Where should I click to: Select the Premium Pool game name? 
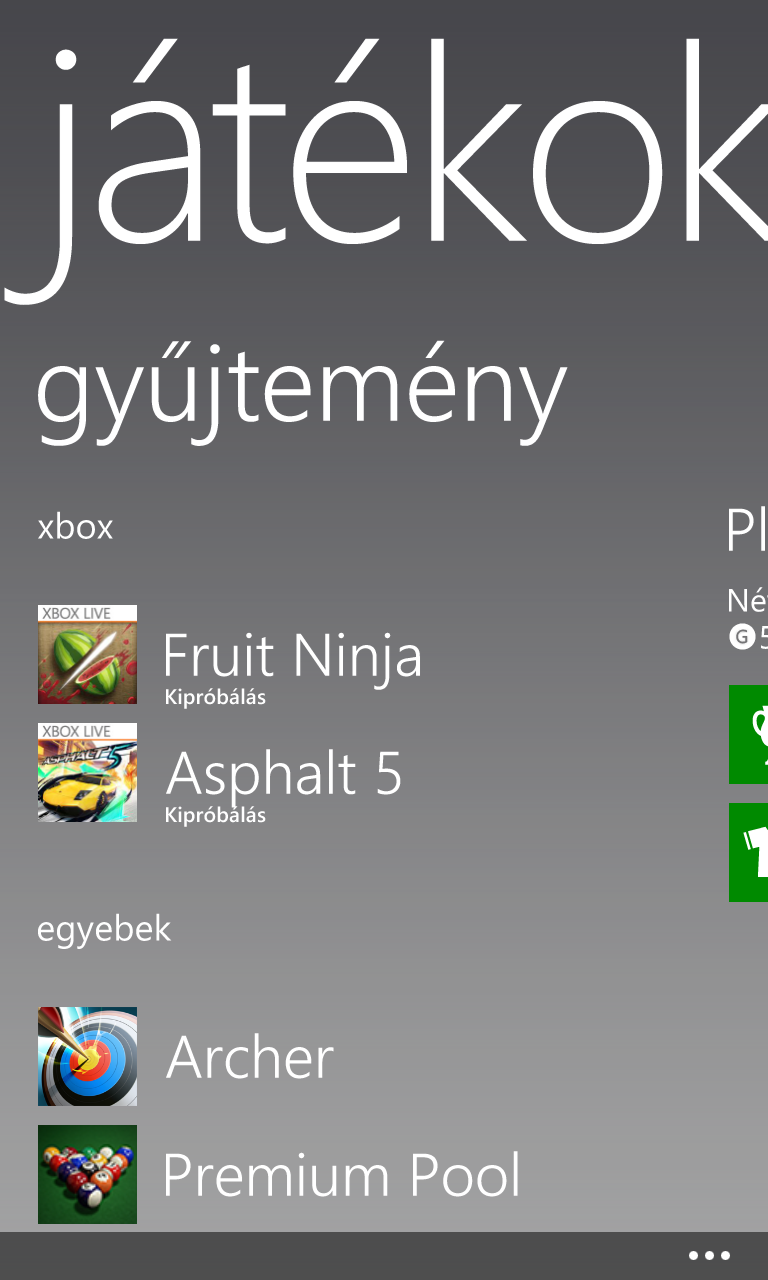[342, 1175]
